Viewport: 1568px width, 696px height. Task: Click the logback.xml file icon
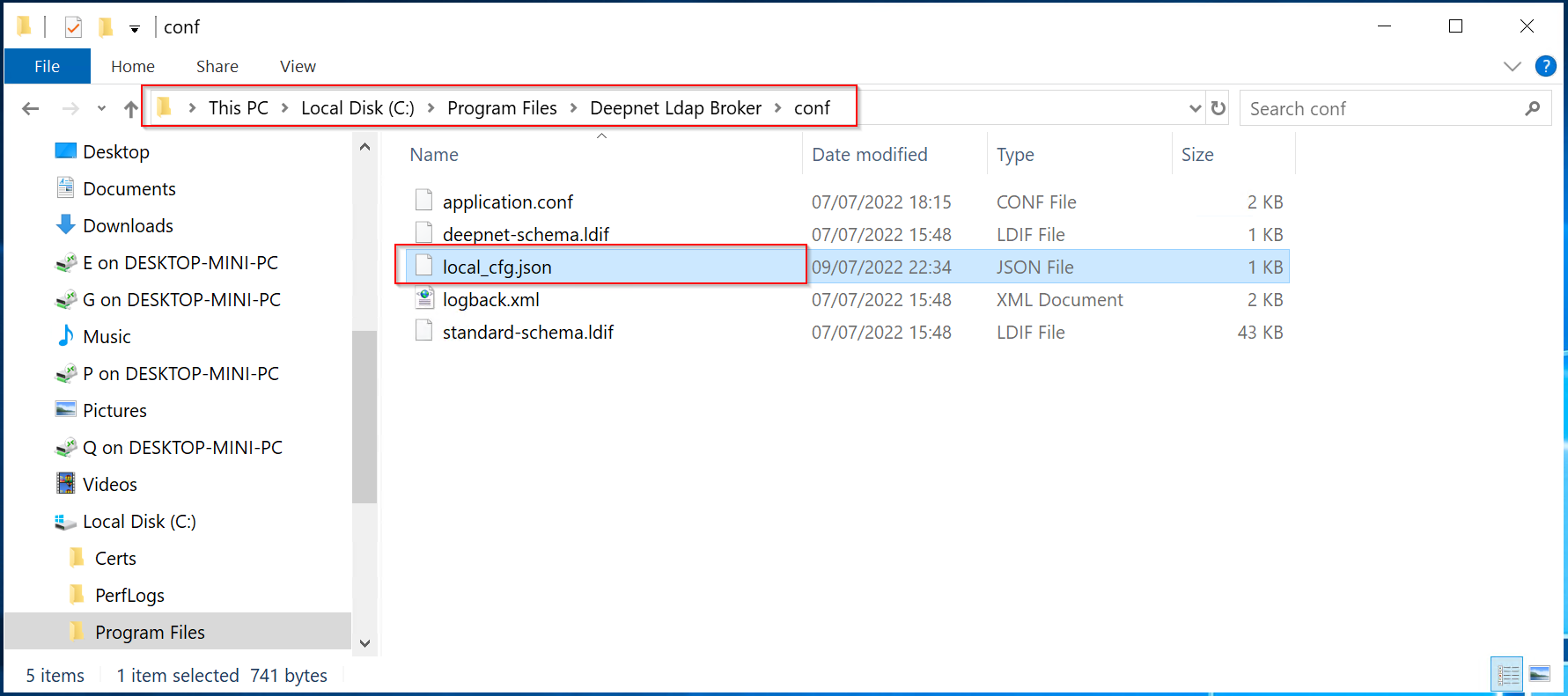coord(424,300)
